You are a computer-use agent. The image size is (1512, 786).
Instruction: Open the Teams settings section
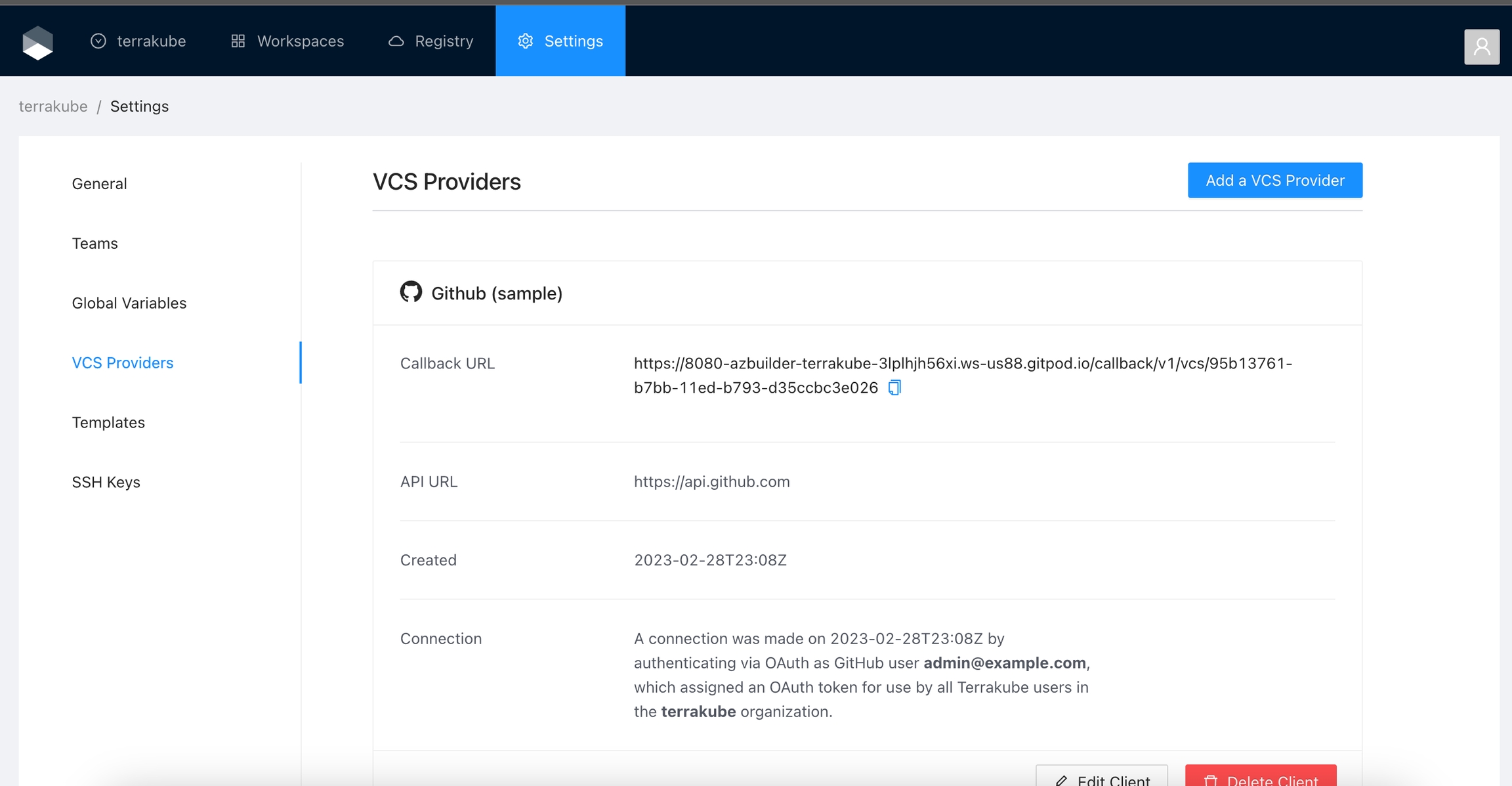coord(95,243)
